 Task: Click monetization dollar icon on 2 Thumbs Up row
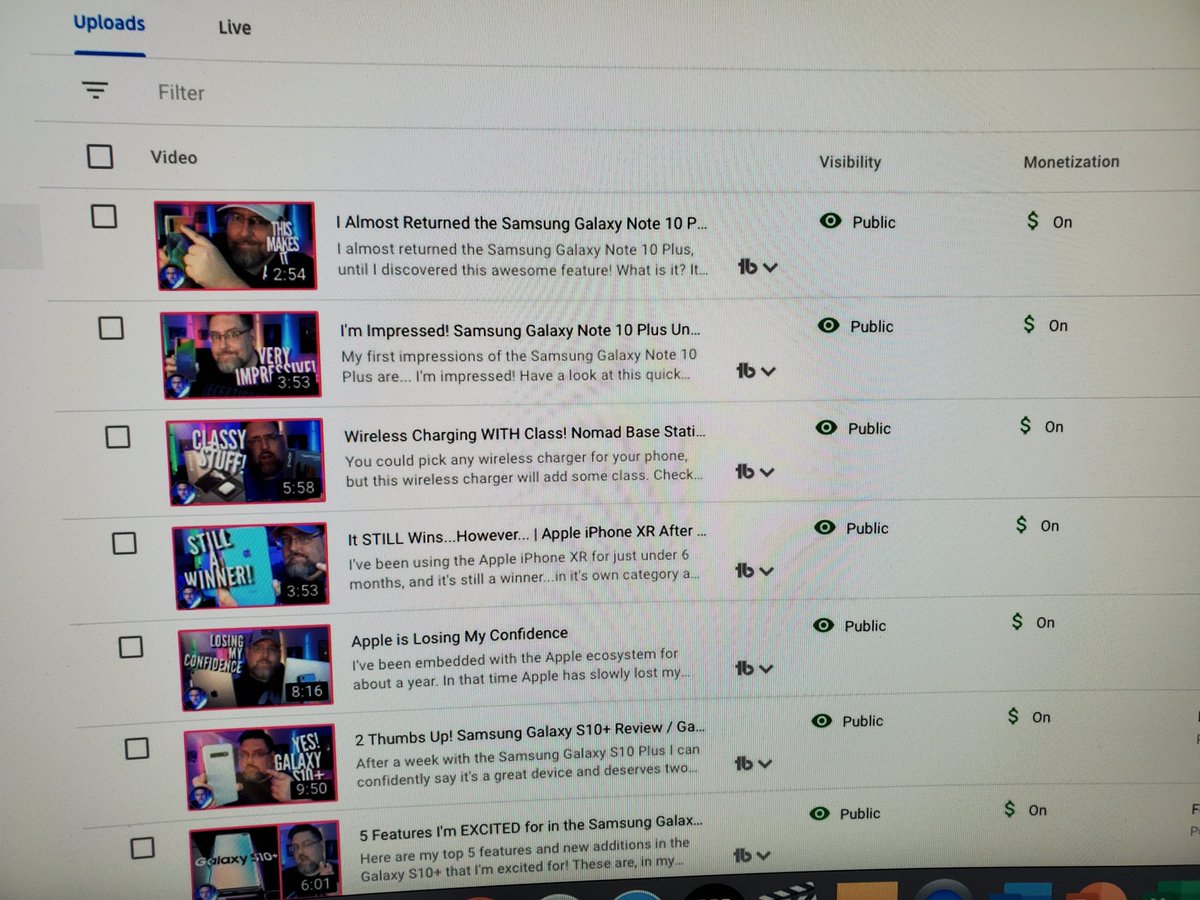tap(1013, 716)
